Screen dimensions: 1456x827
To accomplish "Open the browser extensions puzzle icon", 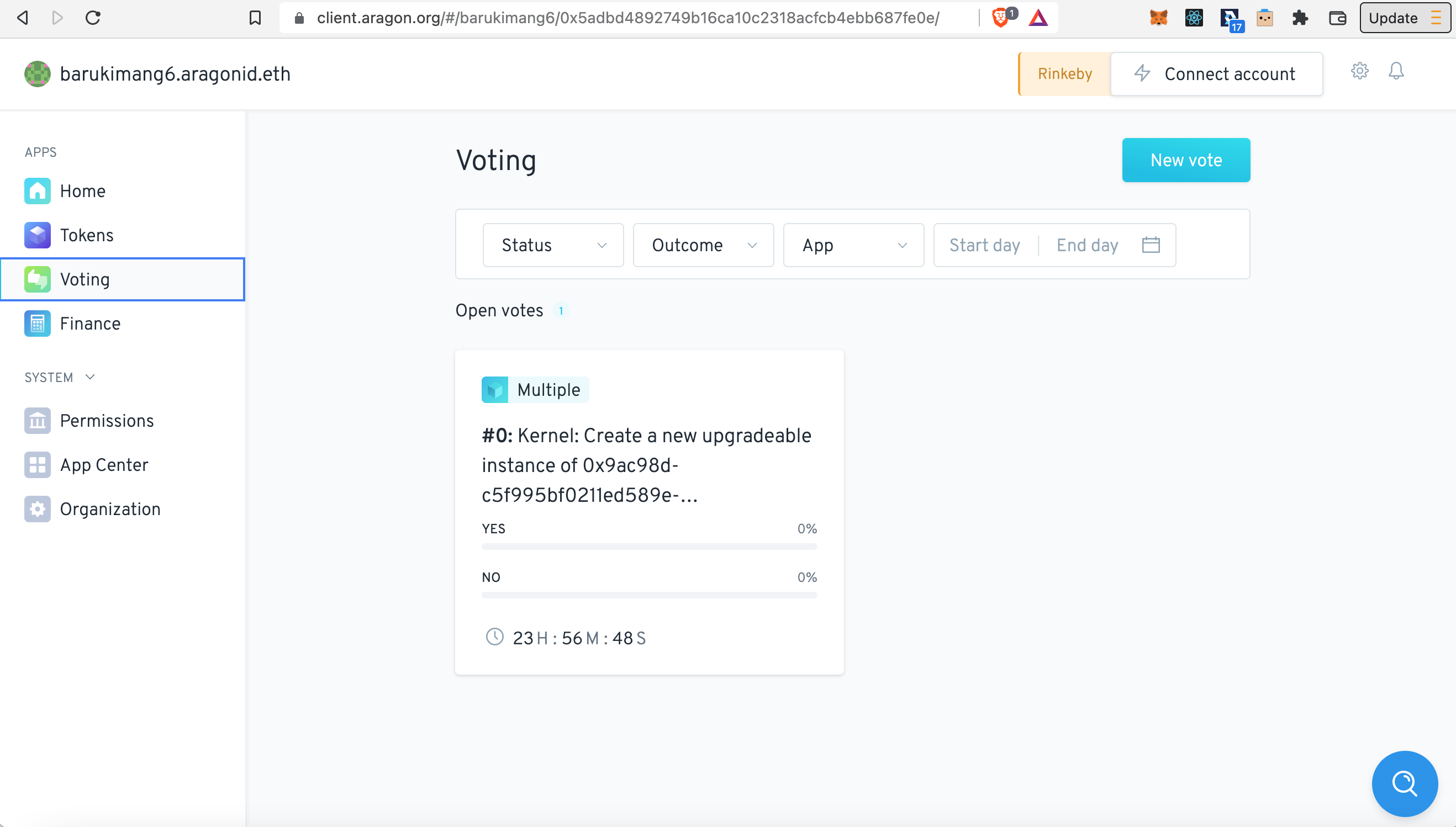I will [x=1300, y=18].
